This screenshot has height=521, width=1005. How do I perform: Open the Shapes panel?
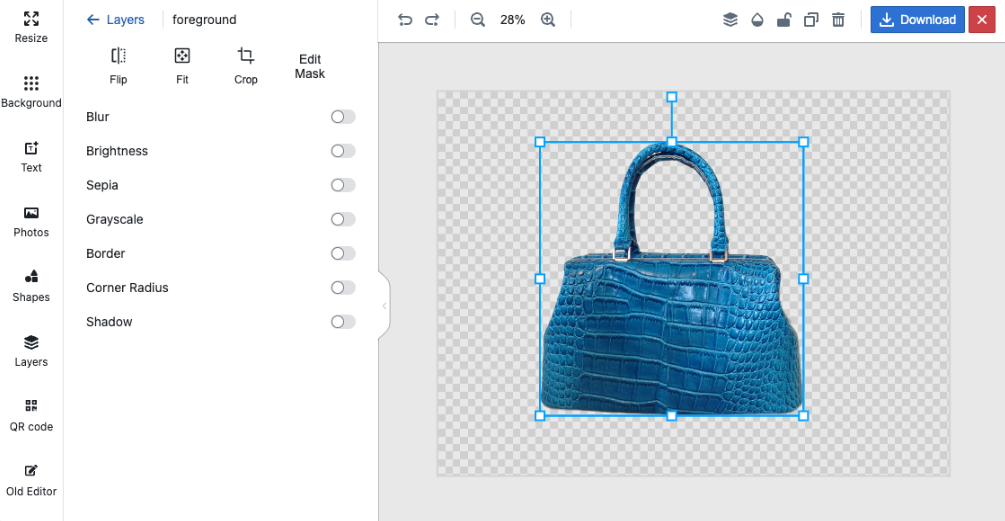click(x=31, y=286)
